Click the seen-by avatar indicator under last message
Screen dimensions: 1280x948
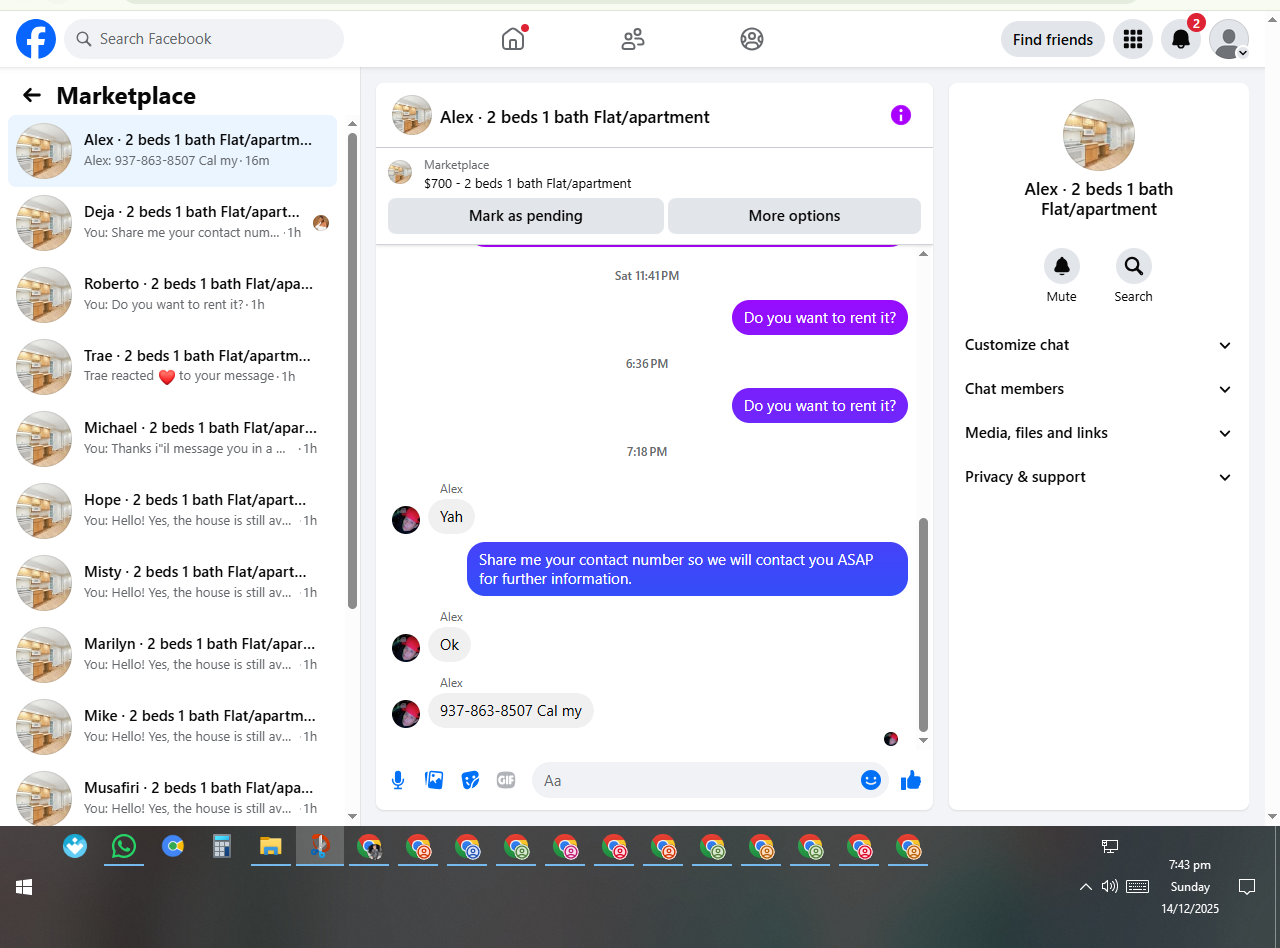(891, 739)
